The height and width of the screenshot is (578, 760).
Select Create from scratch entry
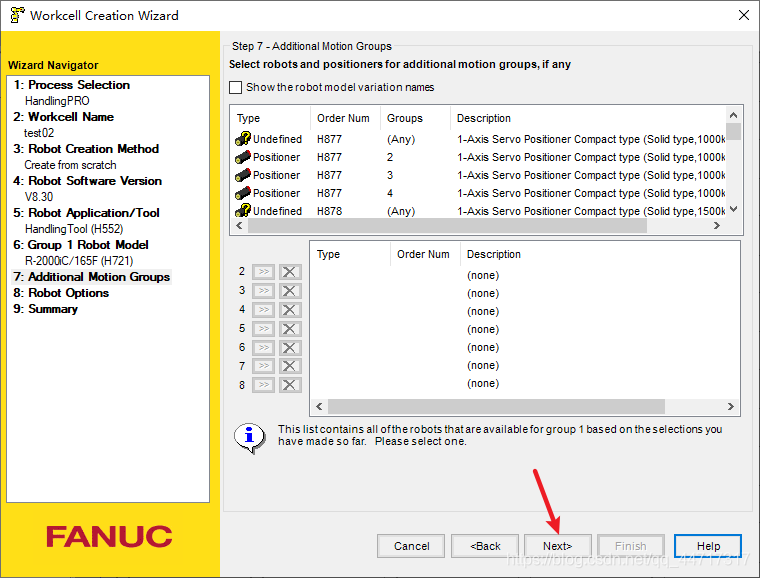tap(70, 165)
